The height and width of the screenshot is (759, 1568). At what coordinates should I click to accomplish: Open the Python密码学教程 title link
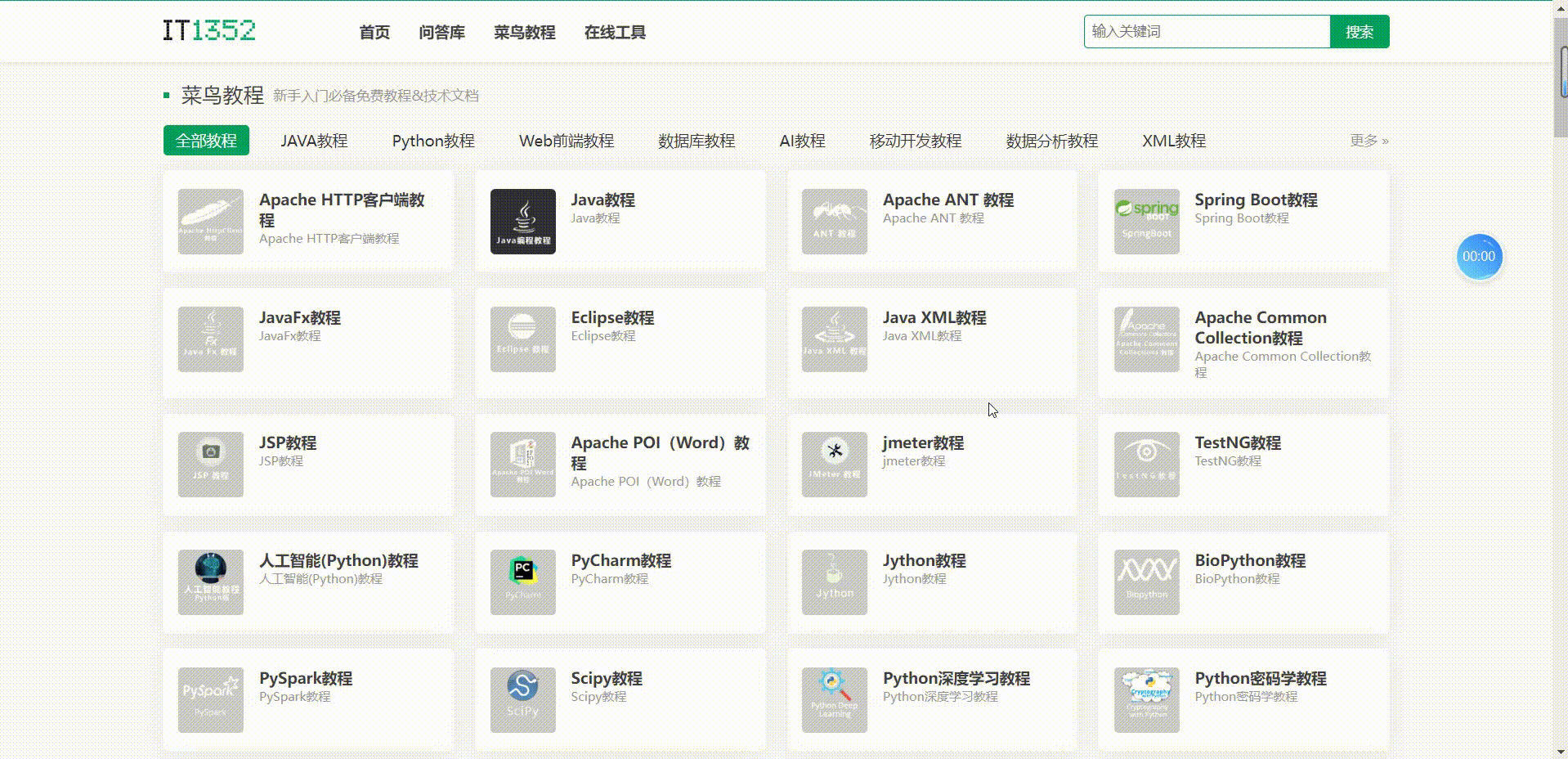pyautogui.click(x=1261, y=678)
